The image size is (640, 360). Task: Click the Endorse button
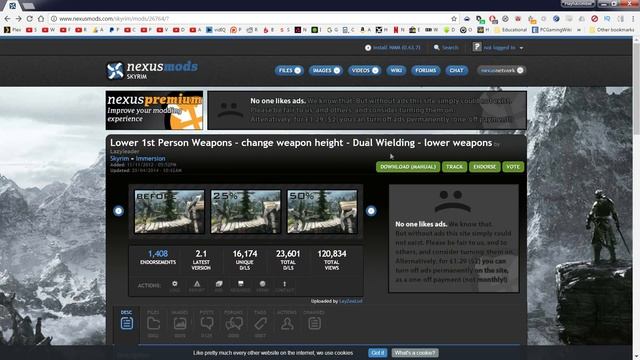point(484,167)
